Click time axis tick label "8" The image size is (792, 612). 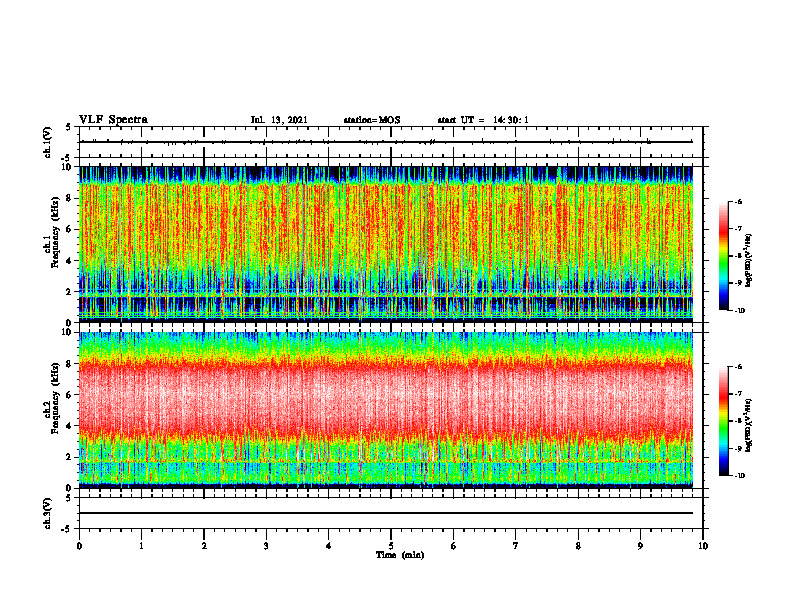578,546
